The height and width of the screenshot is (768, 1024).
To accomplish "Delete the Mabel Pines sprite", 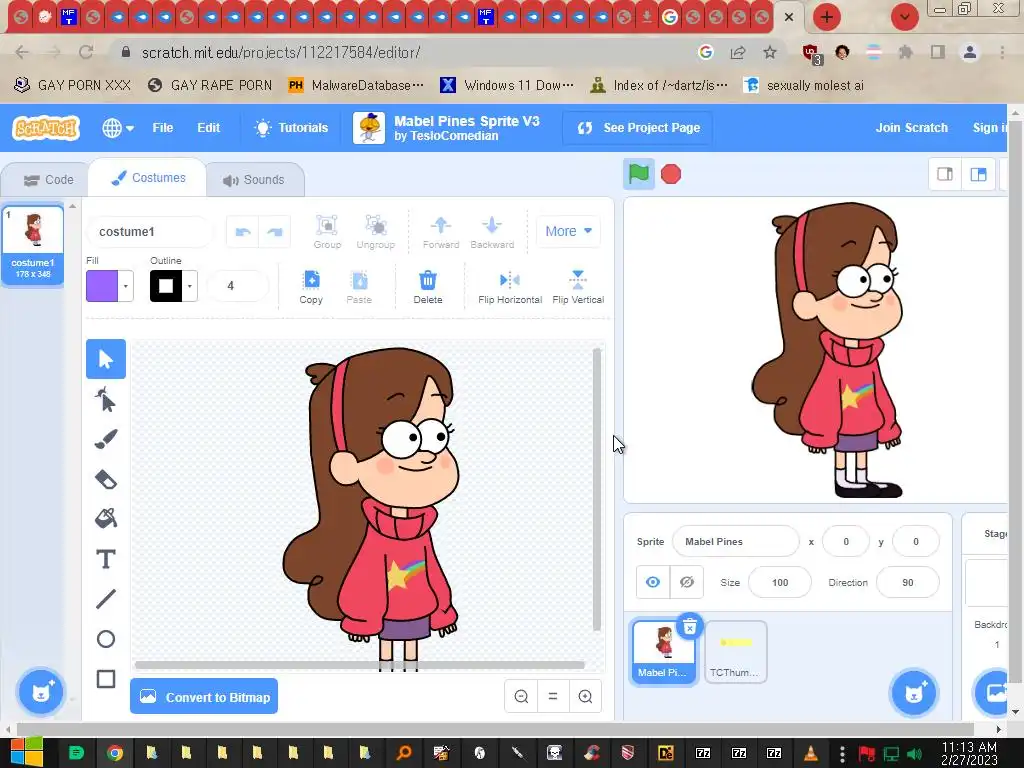I will click(690, 628).
